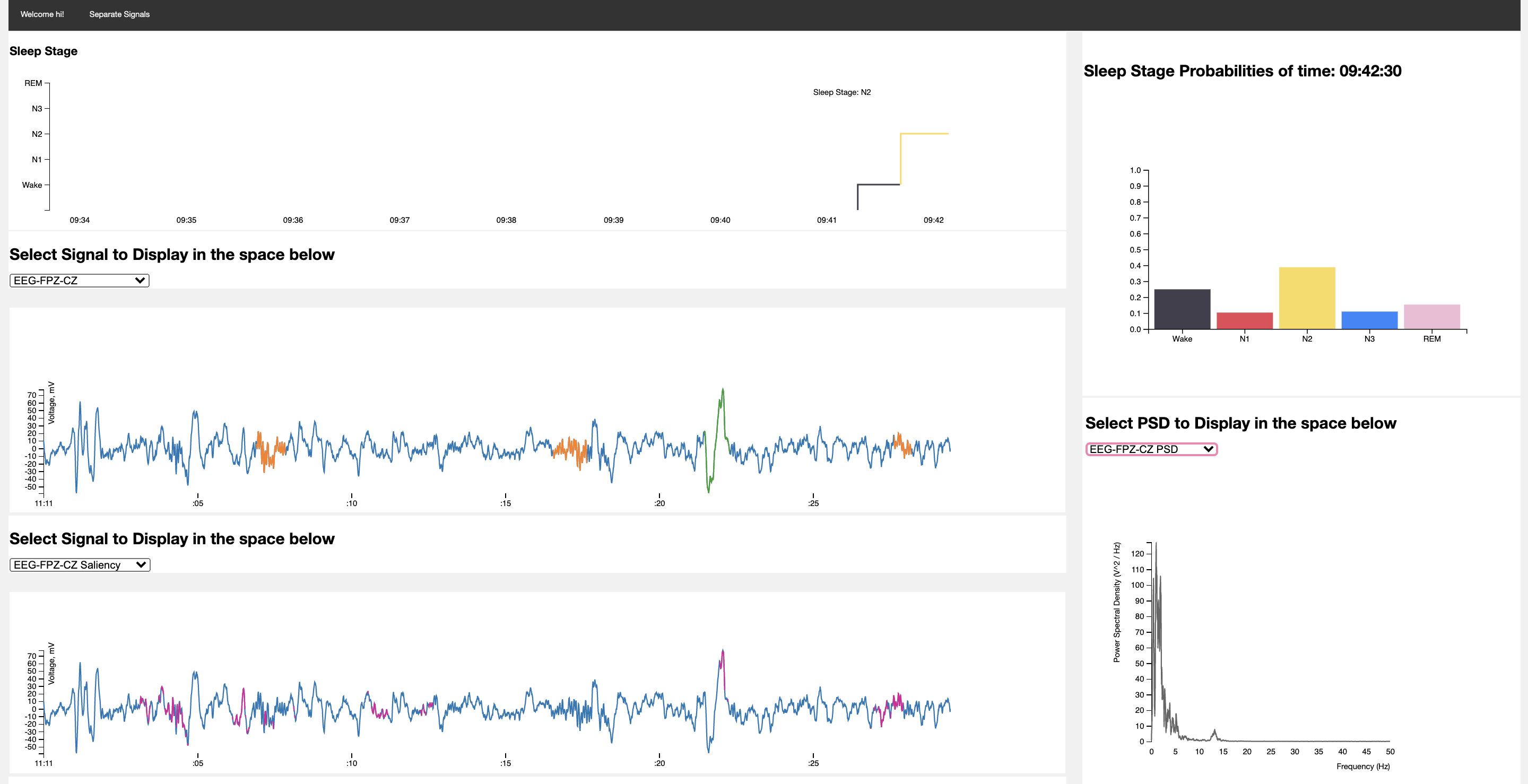
Task: Click the 09:38 tick on sleep timeline
Action: pyautogui.click(x=506, y=220)
